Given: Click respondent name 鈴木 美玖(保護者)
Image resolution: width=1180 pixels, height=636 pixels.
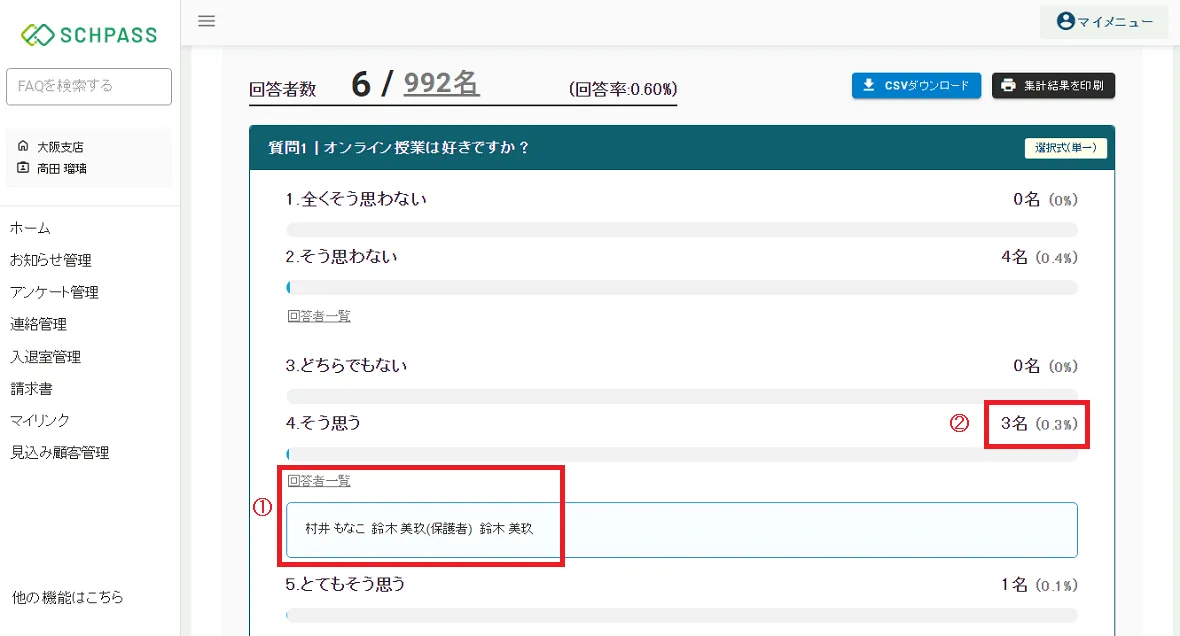Looking at the screenshot, I should click(x=422, y=529).
